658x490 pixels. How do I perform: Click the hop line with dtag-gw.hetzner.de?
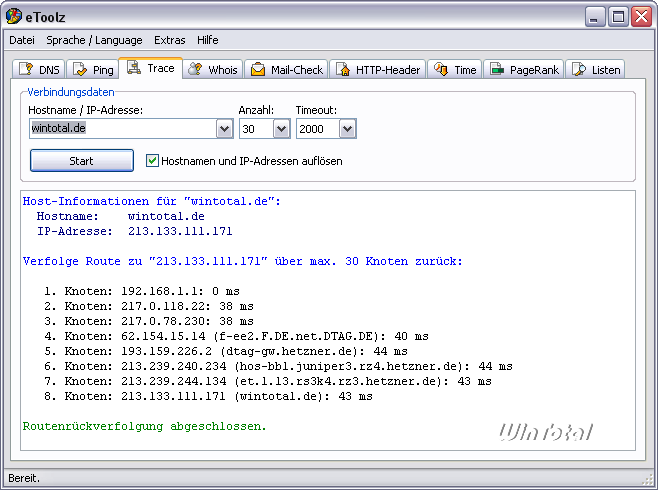(226, 351)
